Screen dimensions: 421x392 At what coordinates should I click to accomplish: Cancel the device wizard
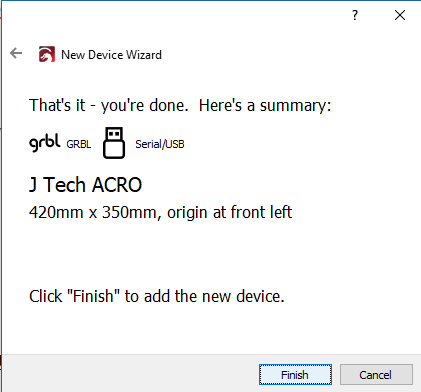[376, 375]
